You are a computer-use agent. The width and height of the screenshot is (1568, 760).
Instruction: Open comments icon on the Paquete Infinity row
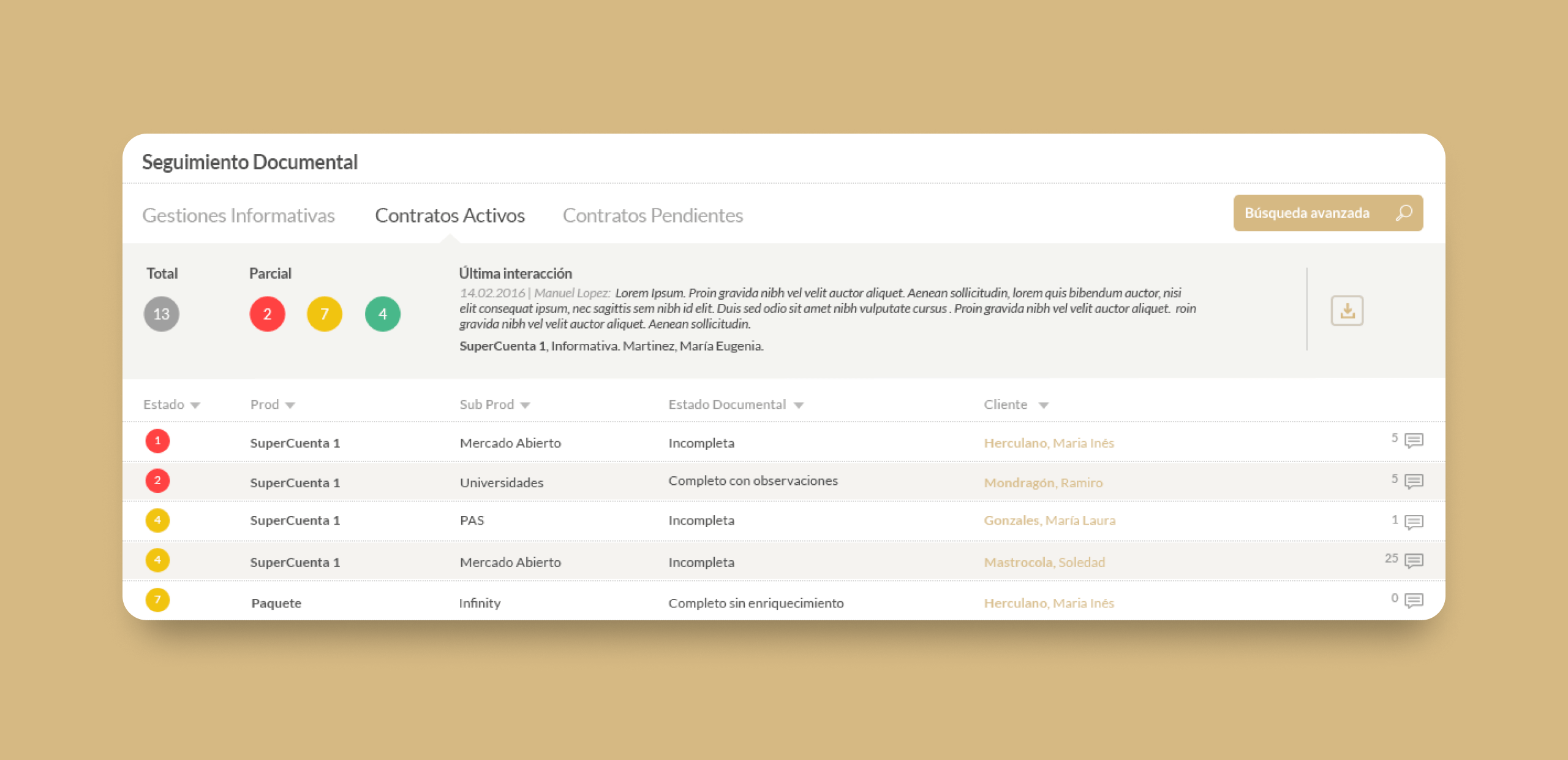(1413, 600)
